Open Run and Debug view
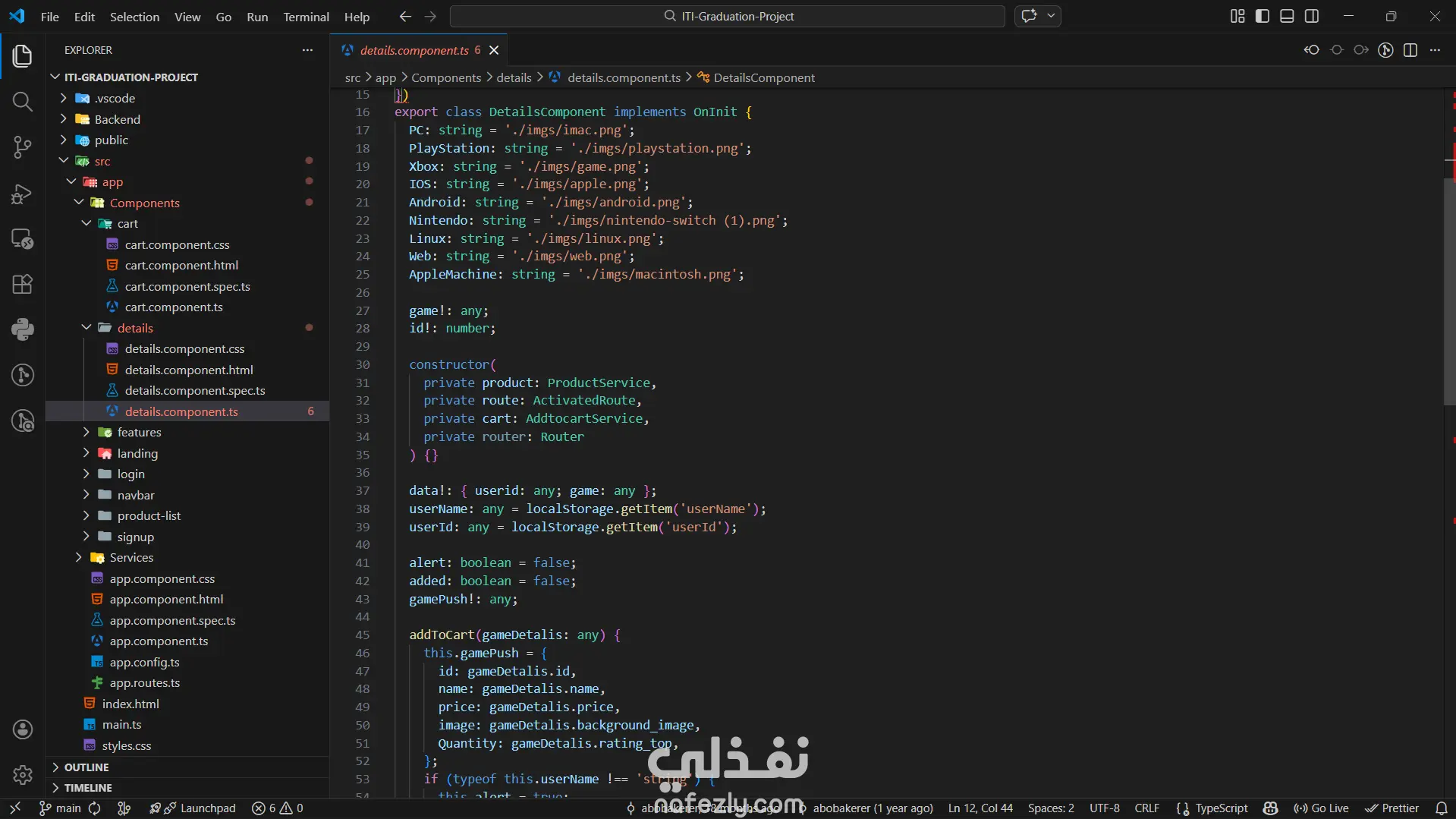Image resolution: width=1456 pixels, height=819 pixels. click(22, 194)
